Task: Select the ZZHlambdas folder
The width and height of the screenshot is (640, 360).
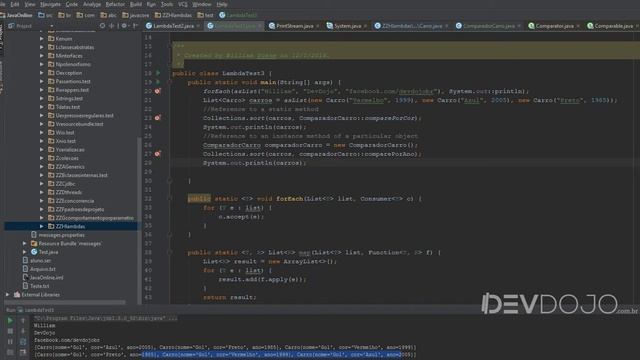Action: pyautogui.click(x=71, y=226)
